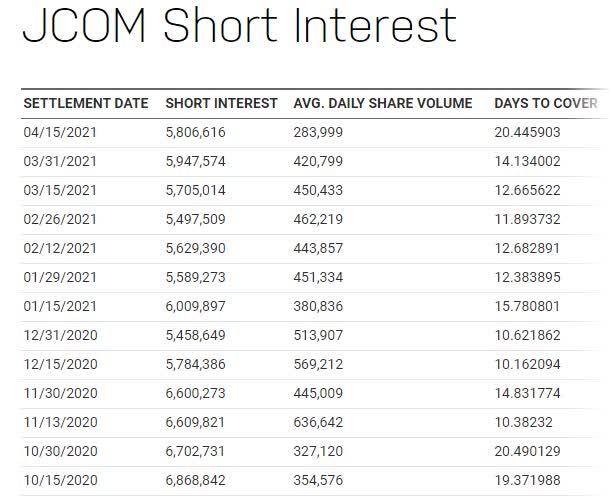
Task: Click the days to cover value 20.490129
Action: coord(527,451)
